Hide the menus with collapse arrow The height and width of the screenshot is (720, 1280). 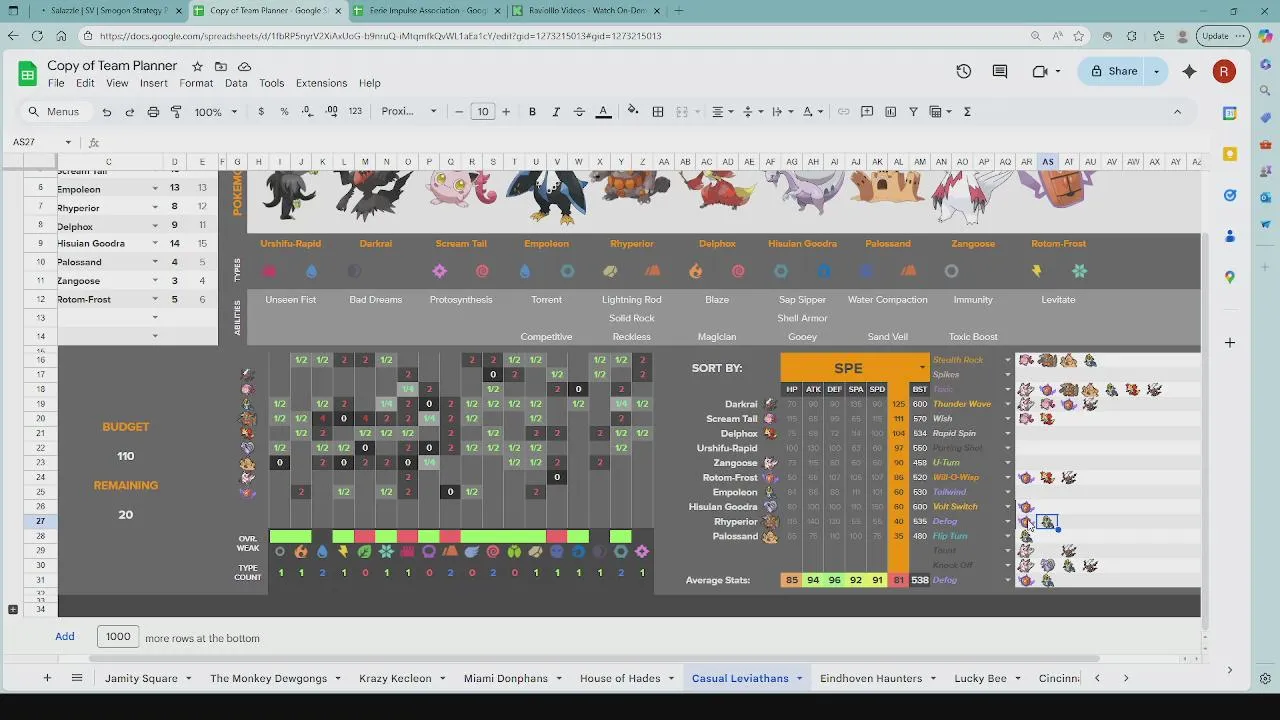[1177, 112]
